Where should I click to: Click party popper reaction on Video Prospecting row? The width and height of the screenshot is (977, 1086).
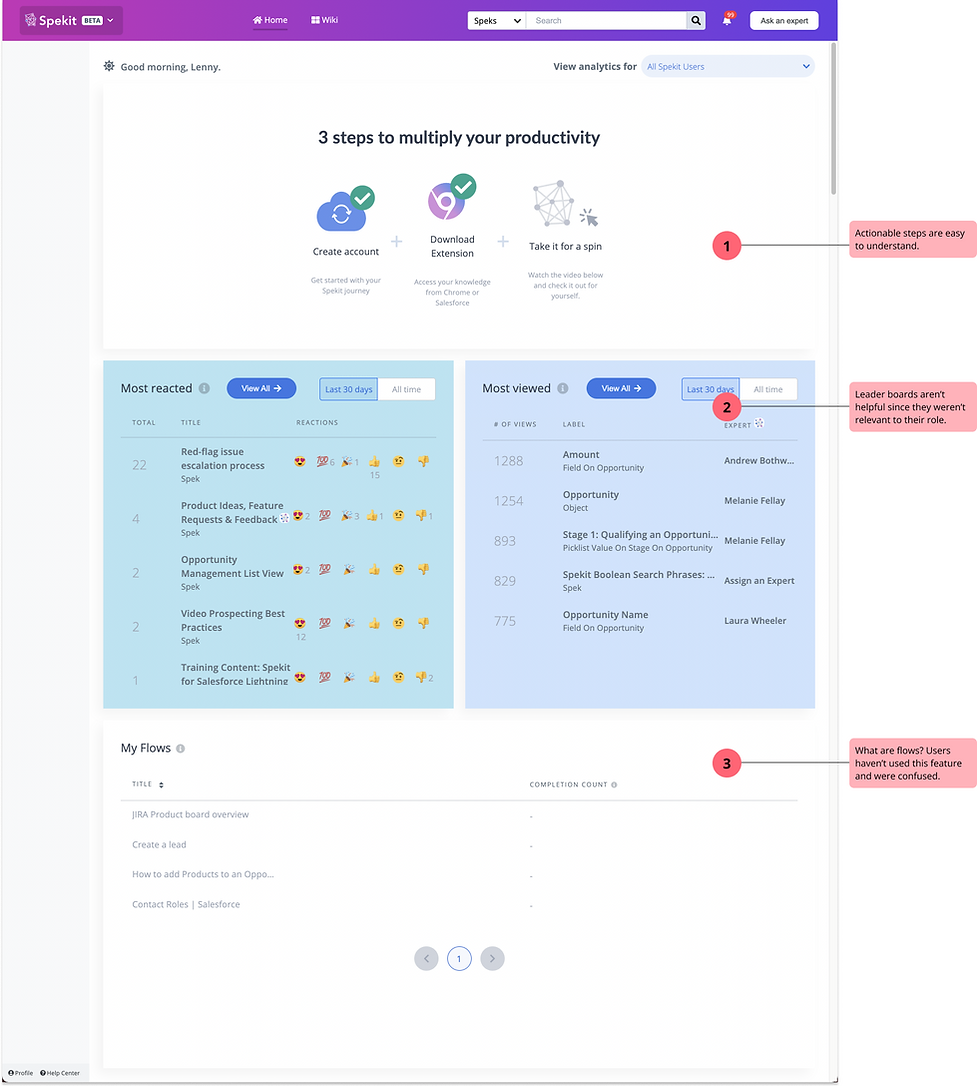pos(349,623)
